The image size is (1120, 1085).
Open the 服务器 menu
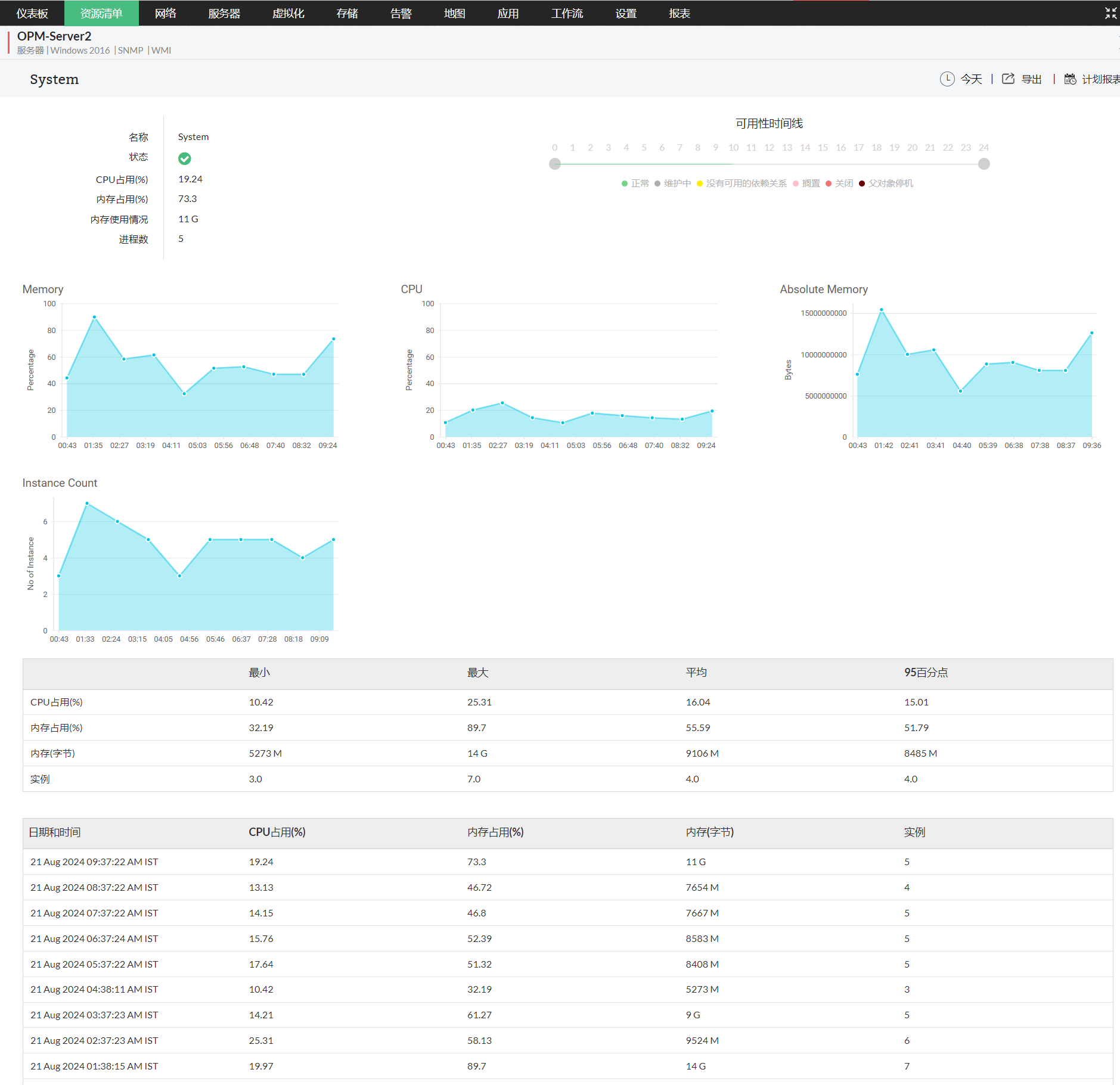point(224,13)
